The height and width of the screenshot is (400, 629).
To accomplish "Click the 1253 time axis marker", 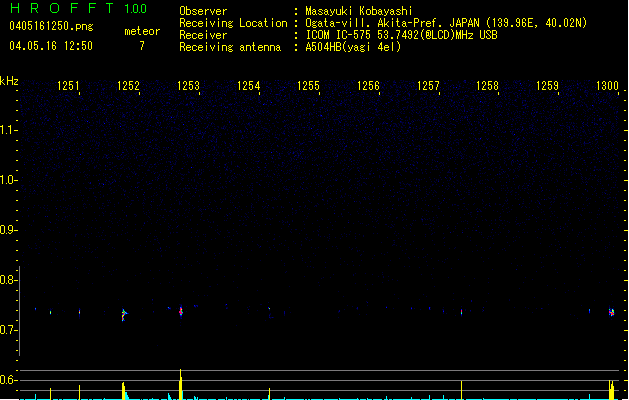I will [188, 86].
